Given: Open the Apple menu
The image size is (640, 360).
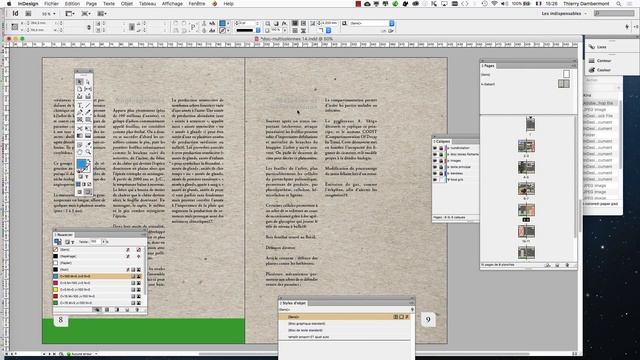Looking at the screenshot, I should pyautogui.click(x=9, y=4).
